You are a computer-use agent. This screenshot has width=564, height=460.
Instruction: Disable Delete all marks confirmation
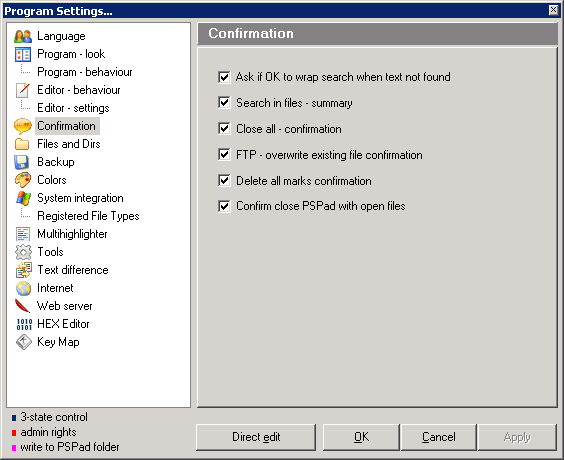[224, 180]
